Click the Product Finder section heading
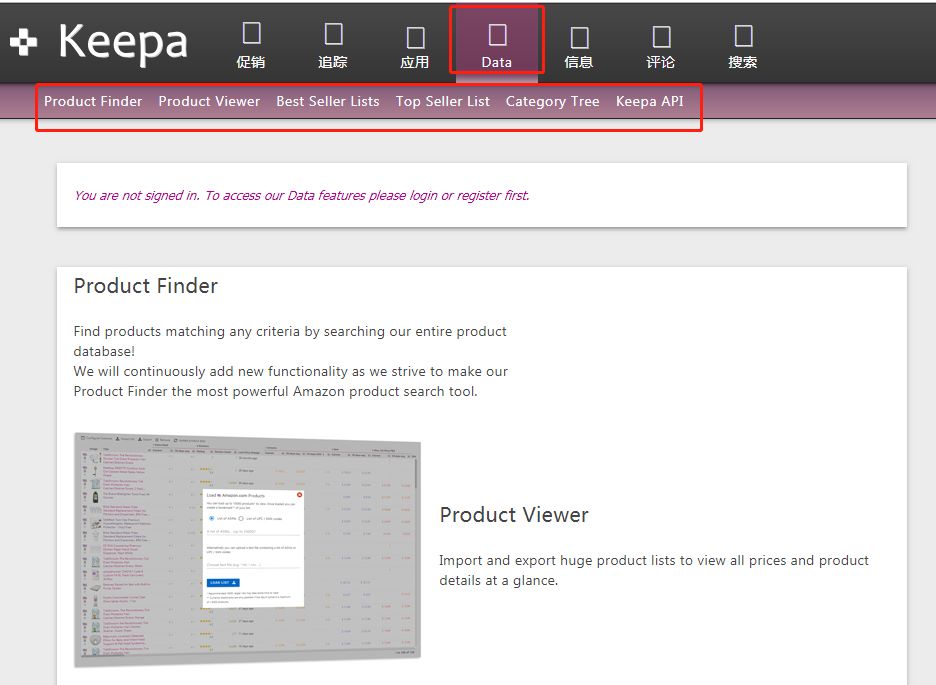This screenshot has height=685, width=936. coord(146,286)
